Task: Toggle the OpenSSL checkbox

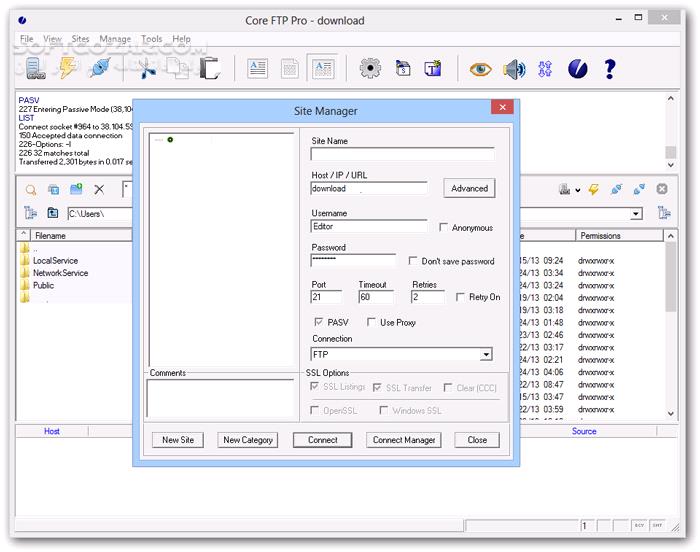Action: click(314, 410)
